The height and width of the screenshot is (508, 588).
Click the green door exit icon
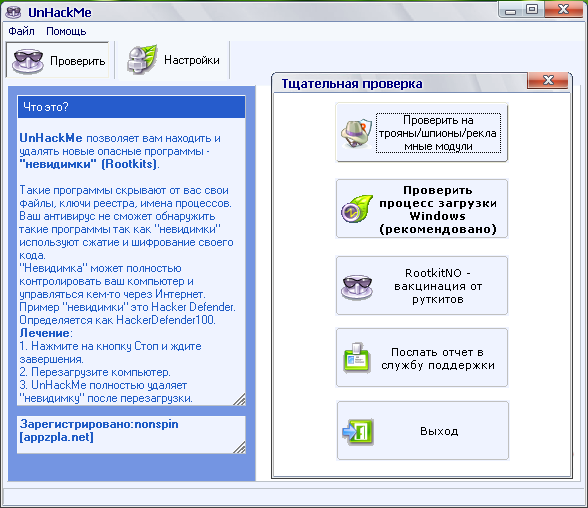[x=358, y=431]
